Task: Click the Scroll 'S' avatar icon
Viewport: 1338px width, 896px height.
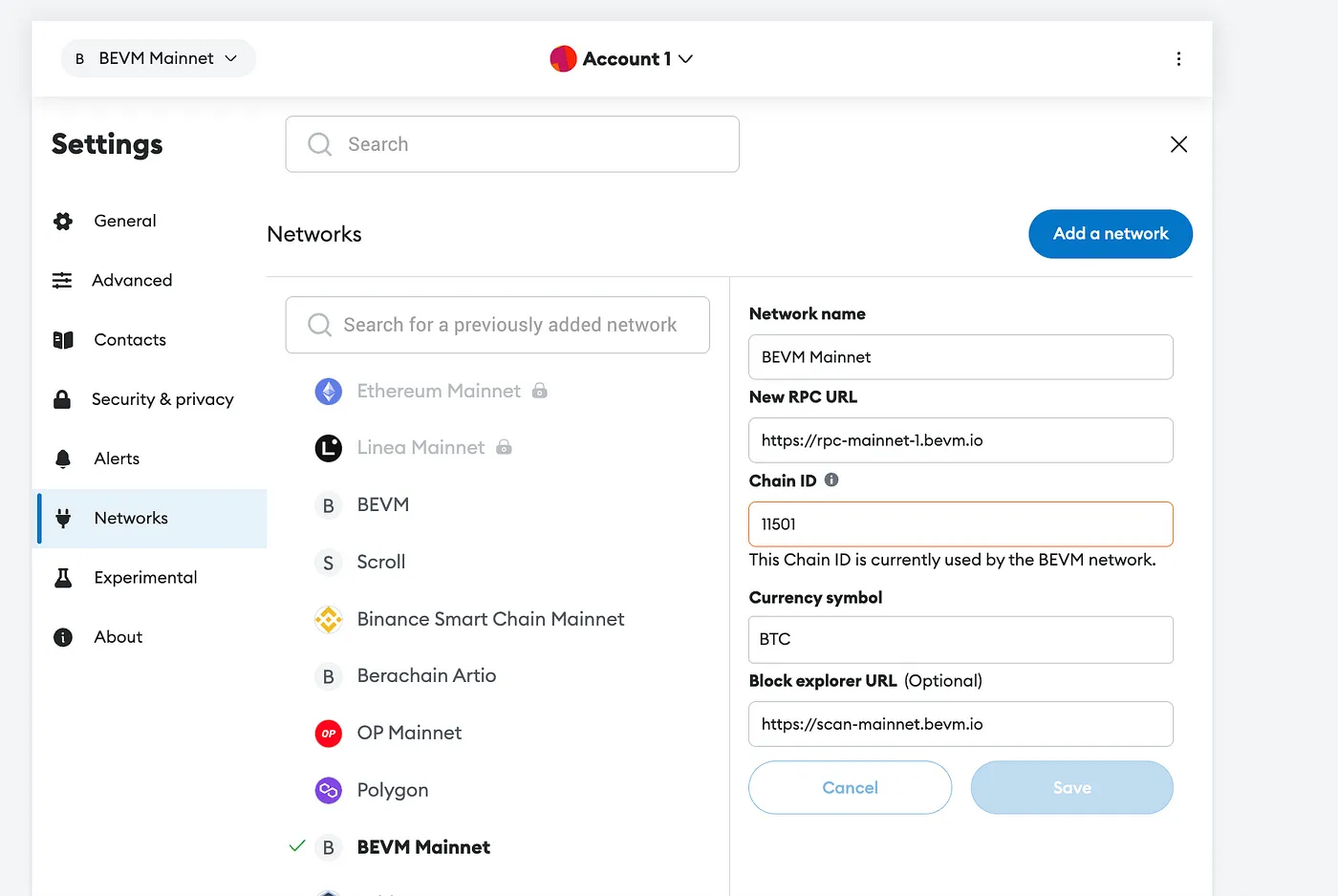Action: 329,563
